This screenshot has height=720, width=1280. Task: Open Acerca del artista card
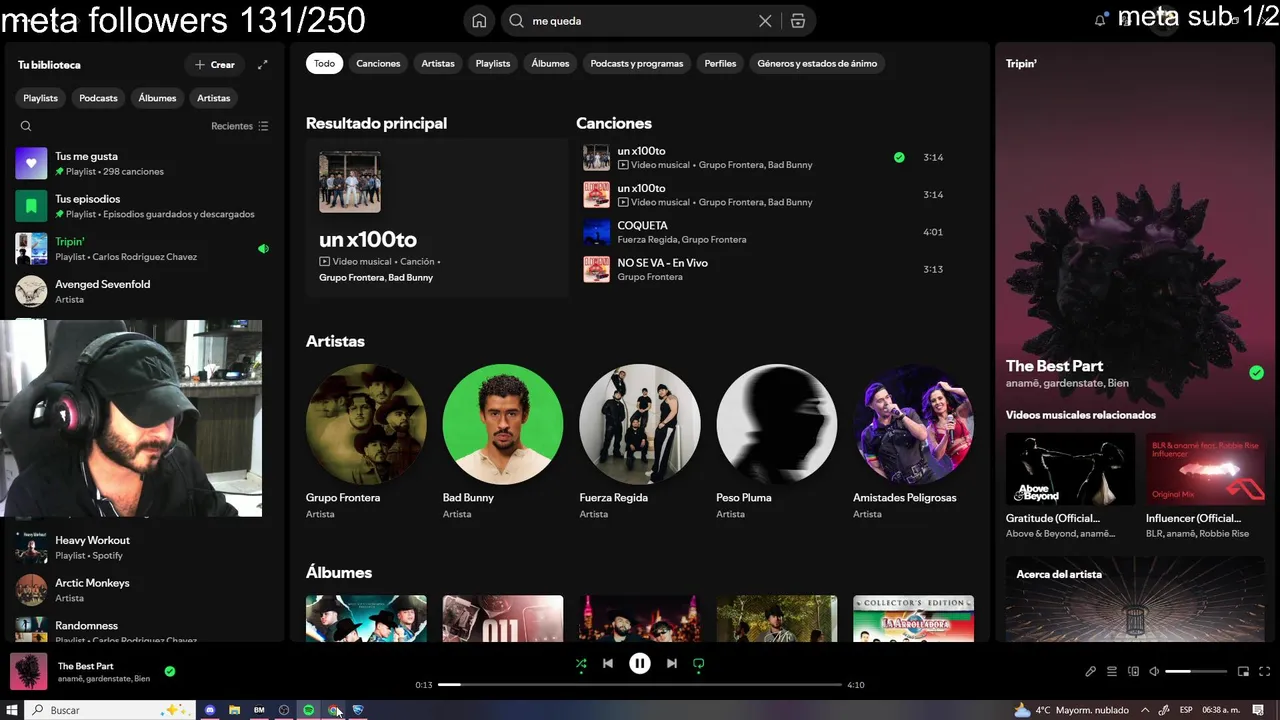pos(1135,599)
